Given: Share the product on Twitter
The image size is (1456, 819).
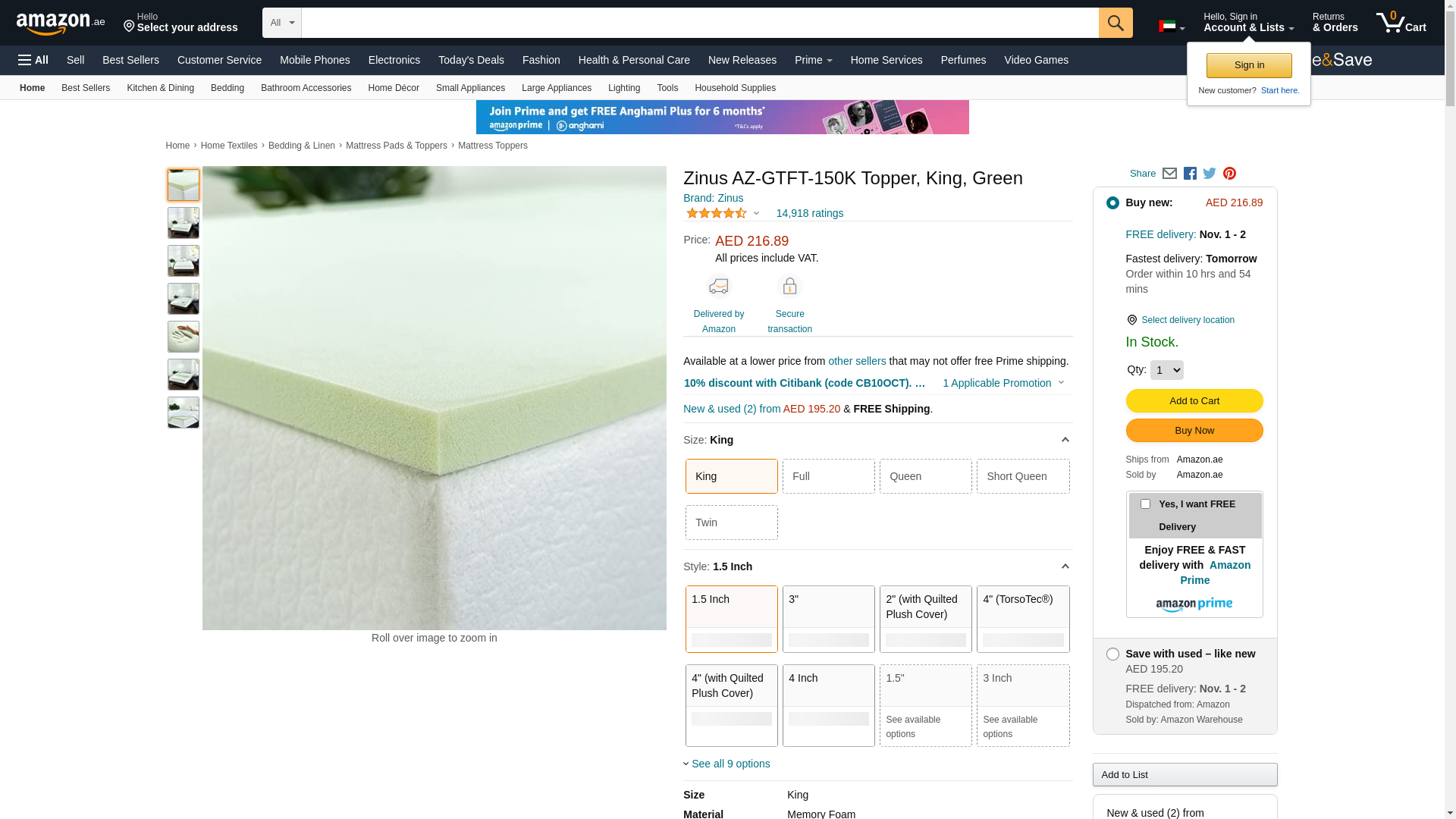Looking at the screenshot, I should [1210, 174].
